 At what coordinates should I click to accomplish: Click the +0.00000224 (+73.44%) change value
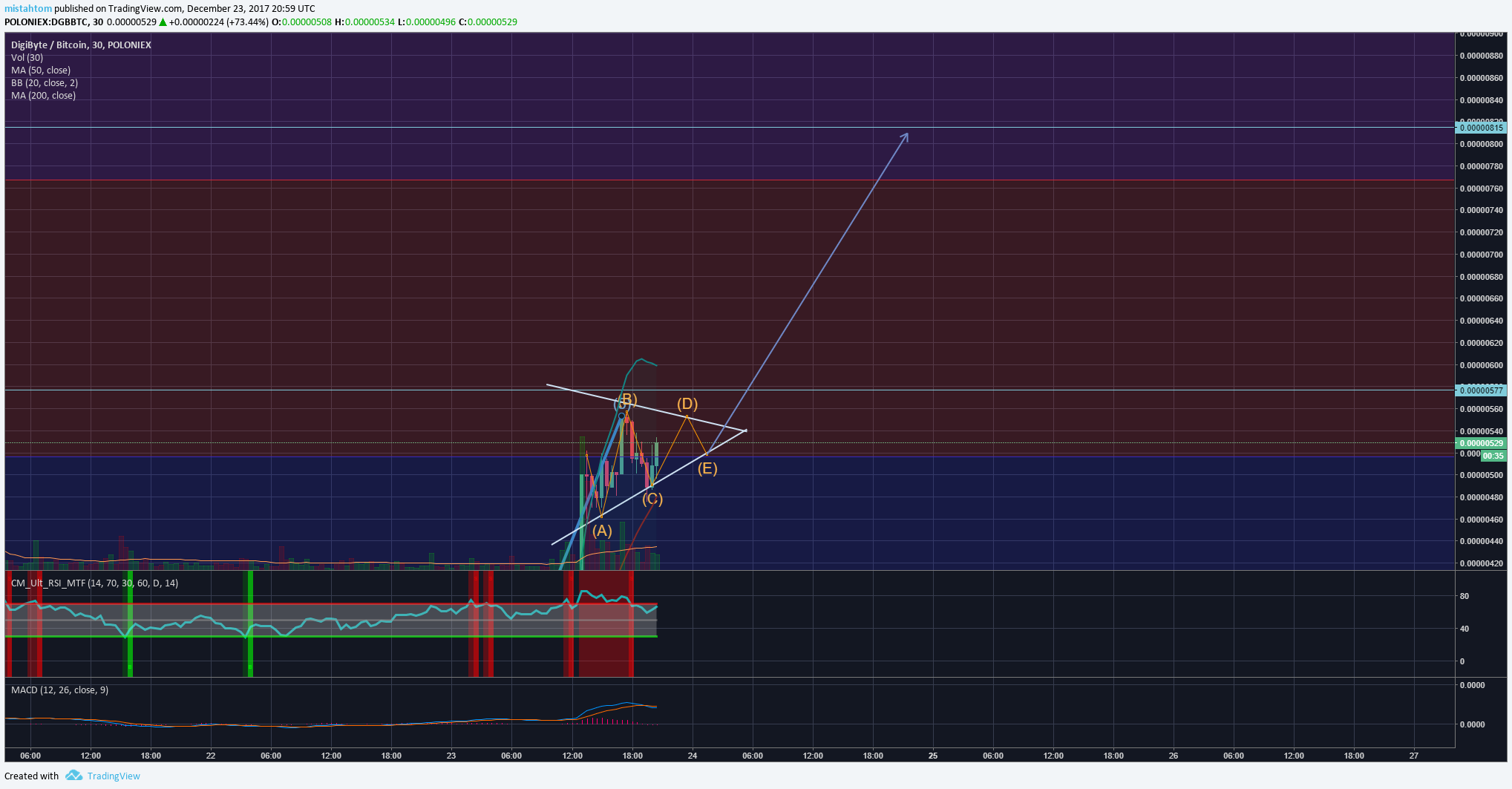219,22
